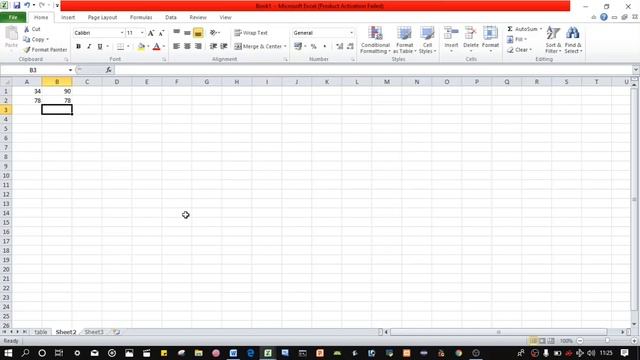This screenshot has width=640, height=360.
Task: Toggle Italic formatting
Action: tap(89, 47)
